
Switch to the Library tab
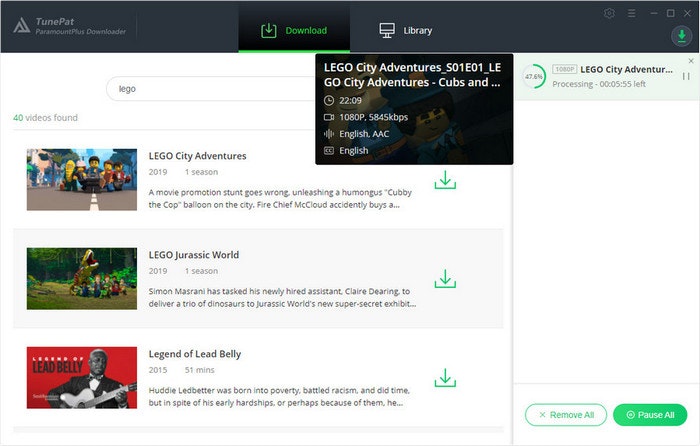[406, 30]
